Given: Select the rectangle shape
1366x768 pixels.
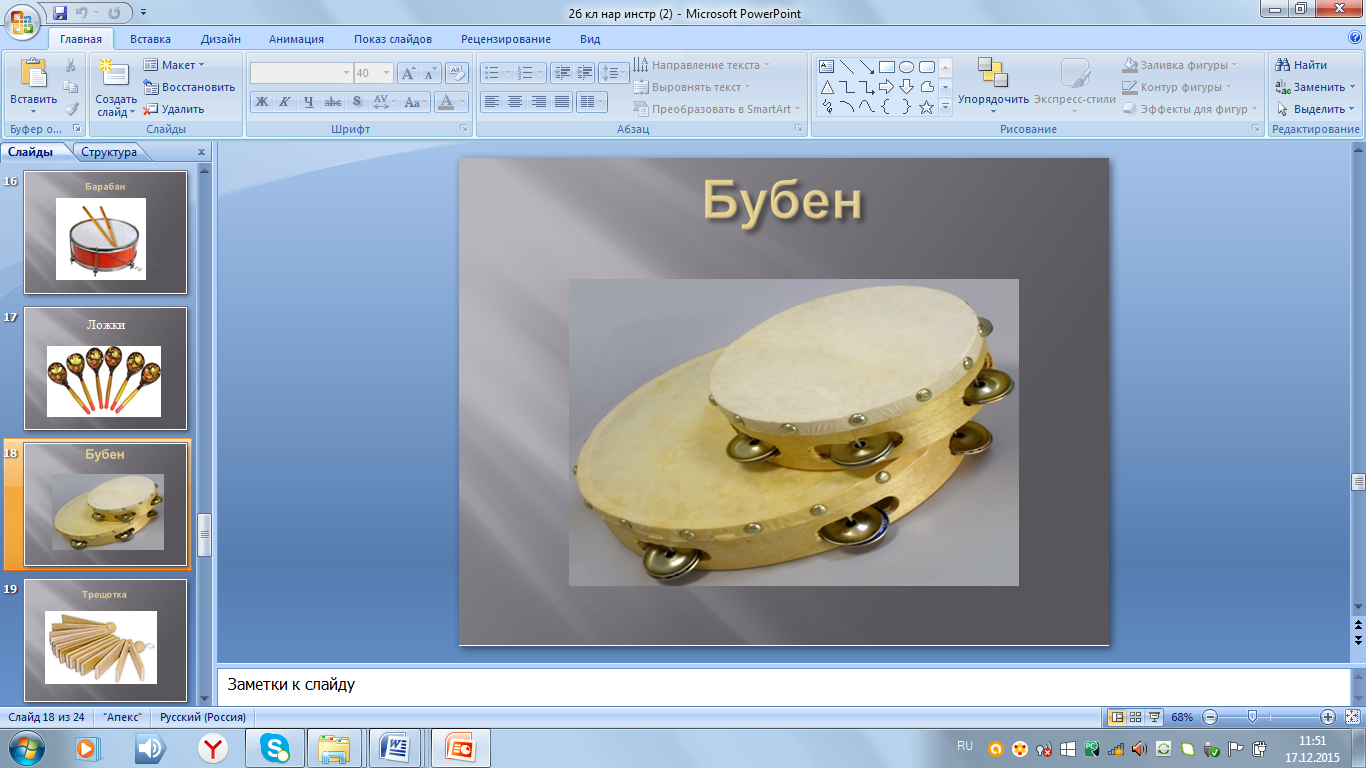Looking at the screenshot, I should coord(886,67).
